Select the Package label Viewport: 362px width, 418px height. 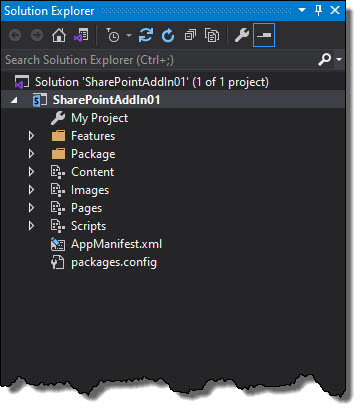point(93,154)
